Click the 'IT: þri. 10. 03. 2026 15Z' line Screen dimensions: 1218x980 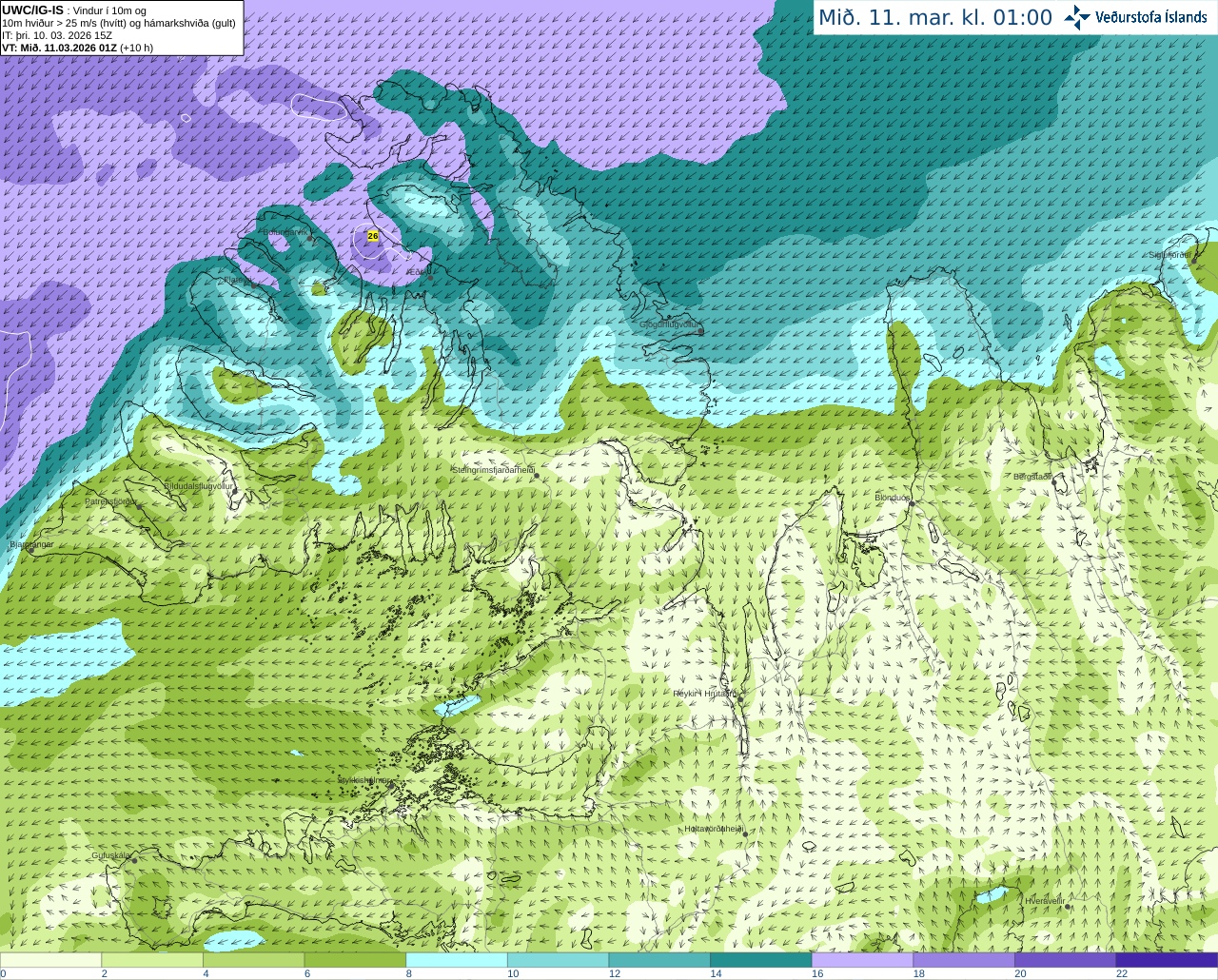(57, 35)
